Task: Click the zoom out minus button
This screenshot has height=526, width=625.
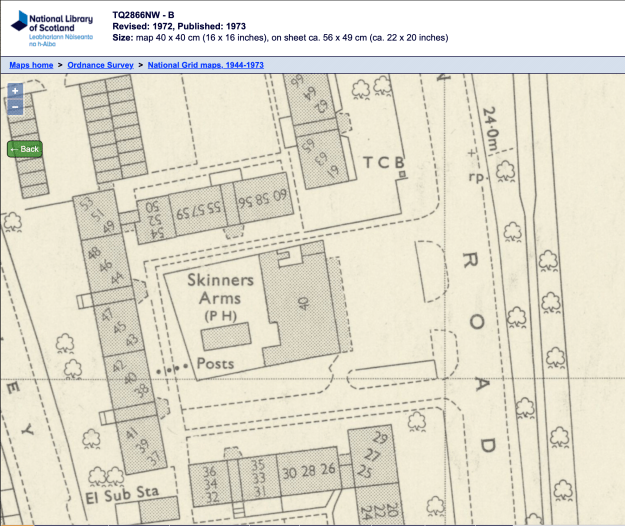Action: 15,106
